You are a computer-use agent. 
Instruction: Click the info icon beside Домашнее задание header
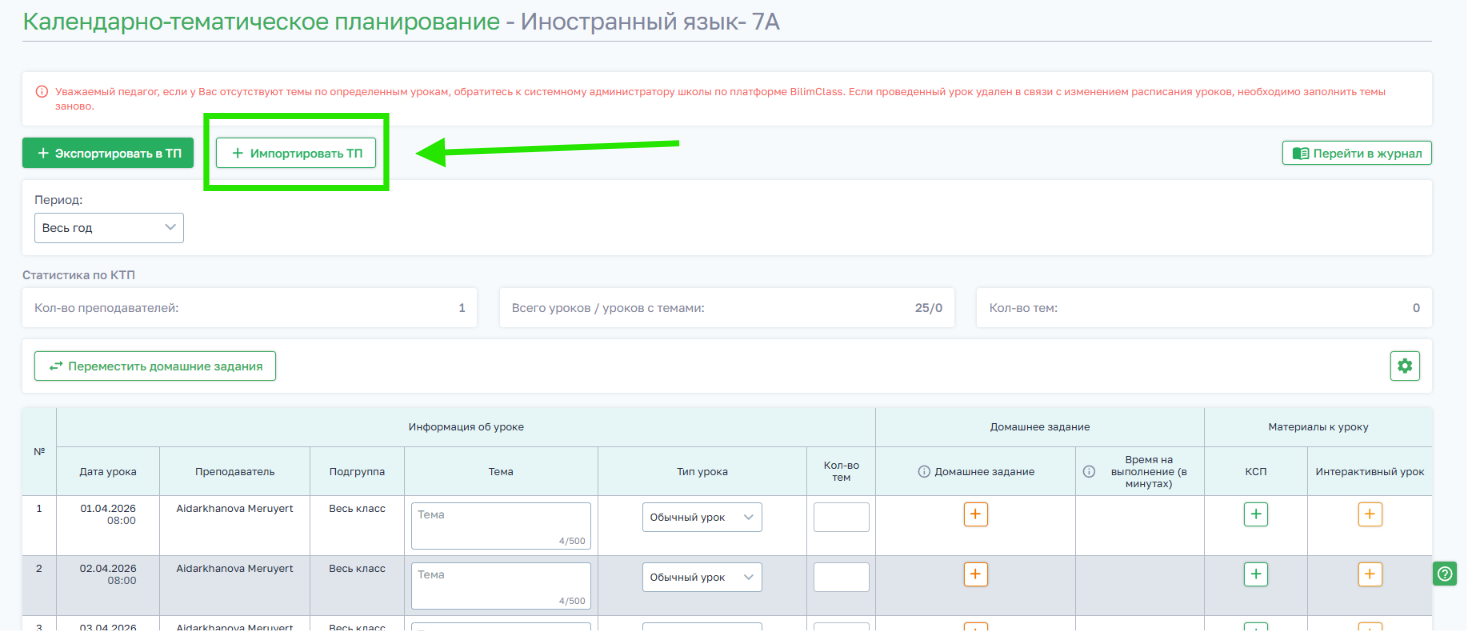924,471
